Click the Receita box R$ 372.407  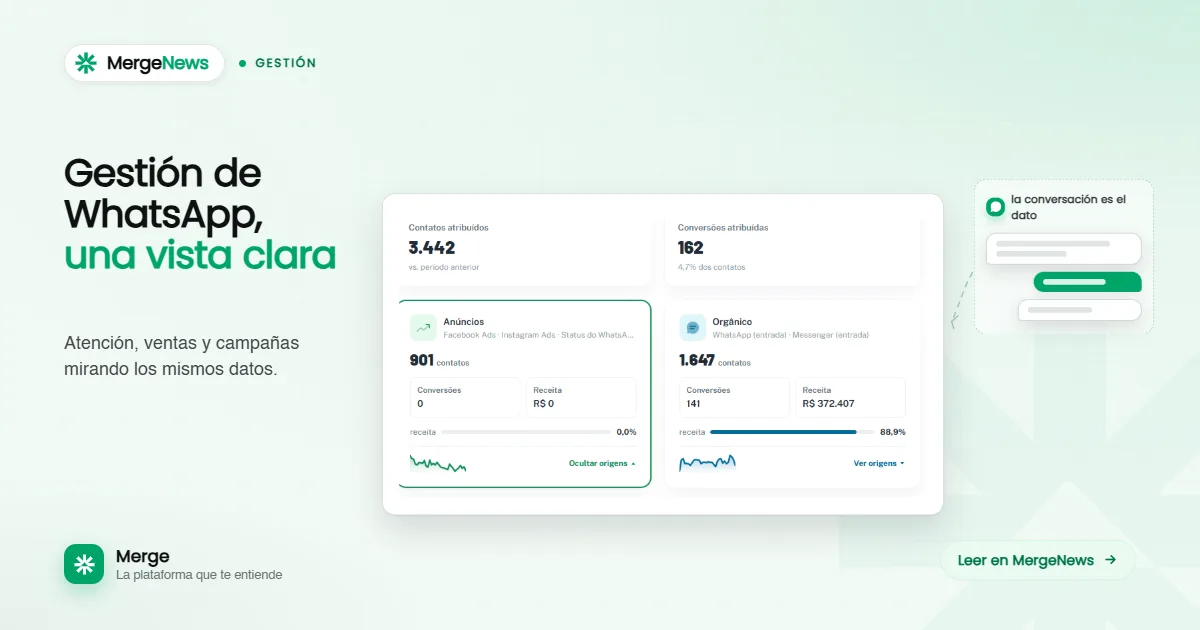(851, 397)
